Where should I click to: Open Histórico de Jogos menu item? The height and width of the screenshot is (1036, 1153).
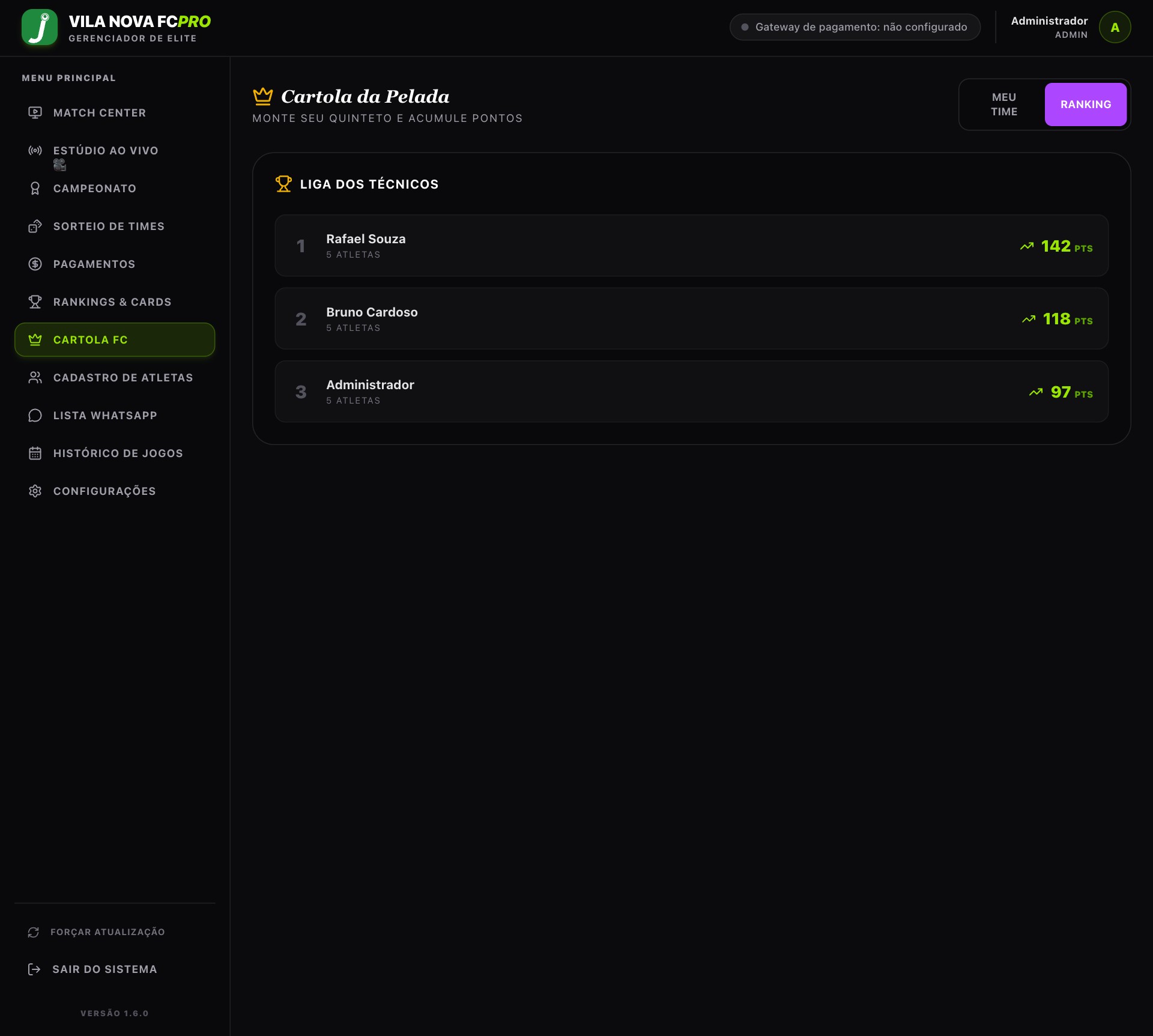[115, 453]
